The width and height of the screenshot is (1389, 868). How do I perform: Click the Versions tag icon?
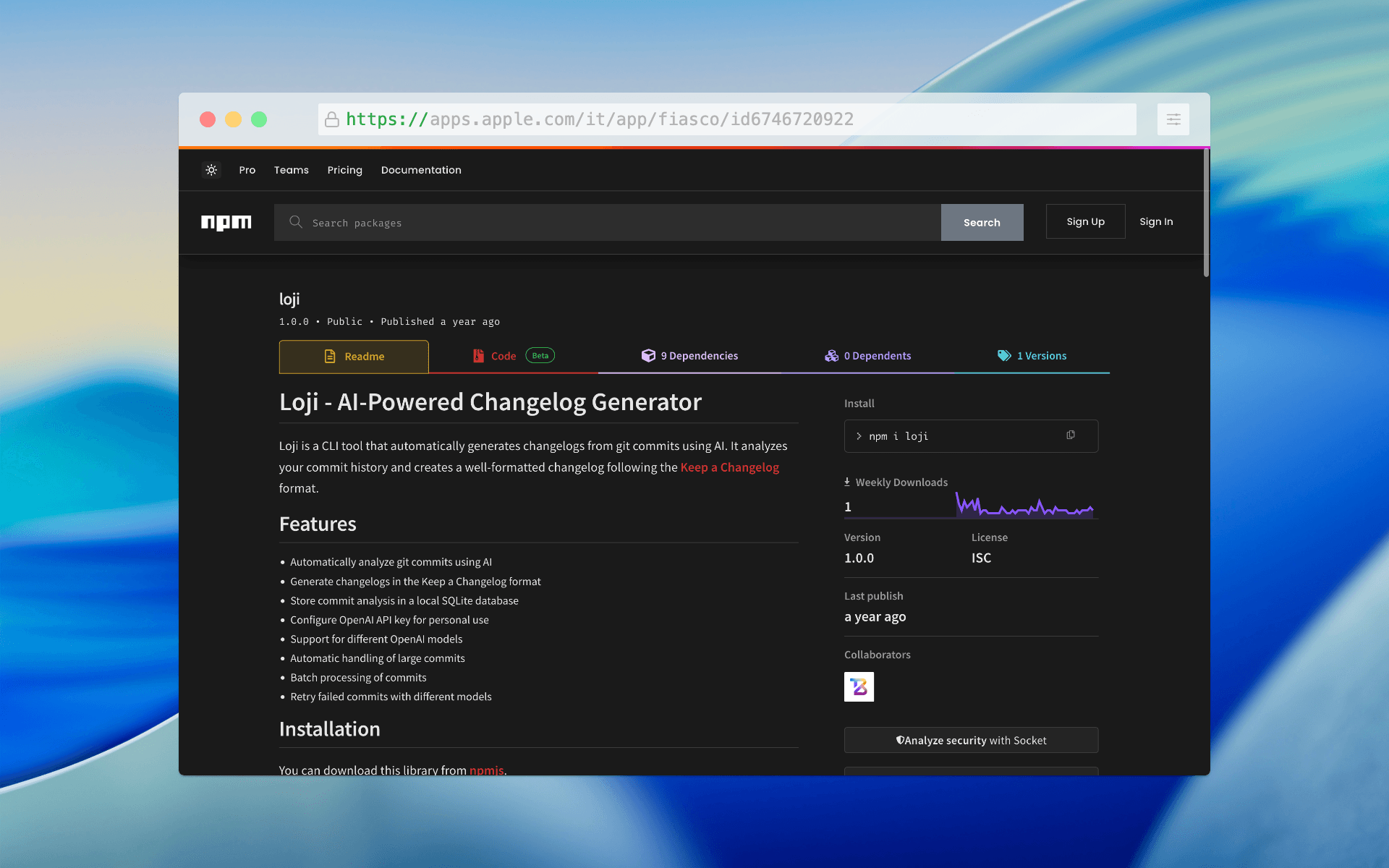point(1004,355)
